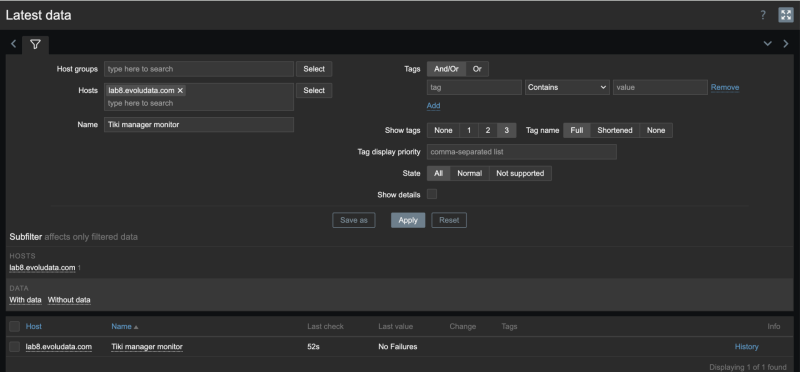Click the filter funnel tab icon
The image size is (800, 372).
pos(35,45)
